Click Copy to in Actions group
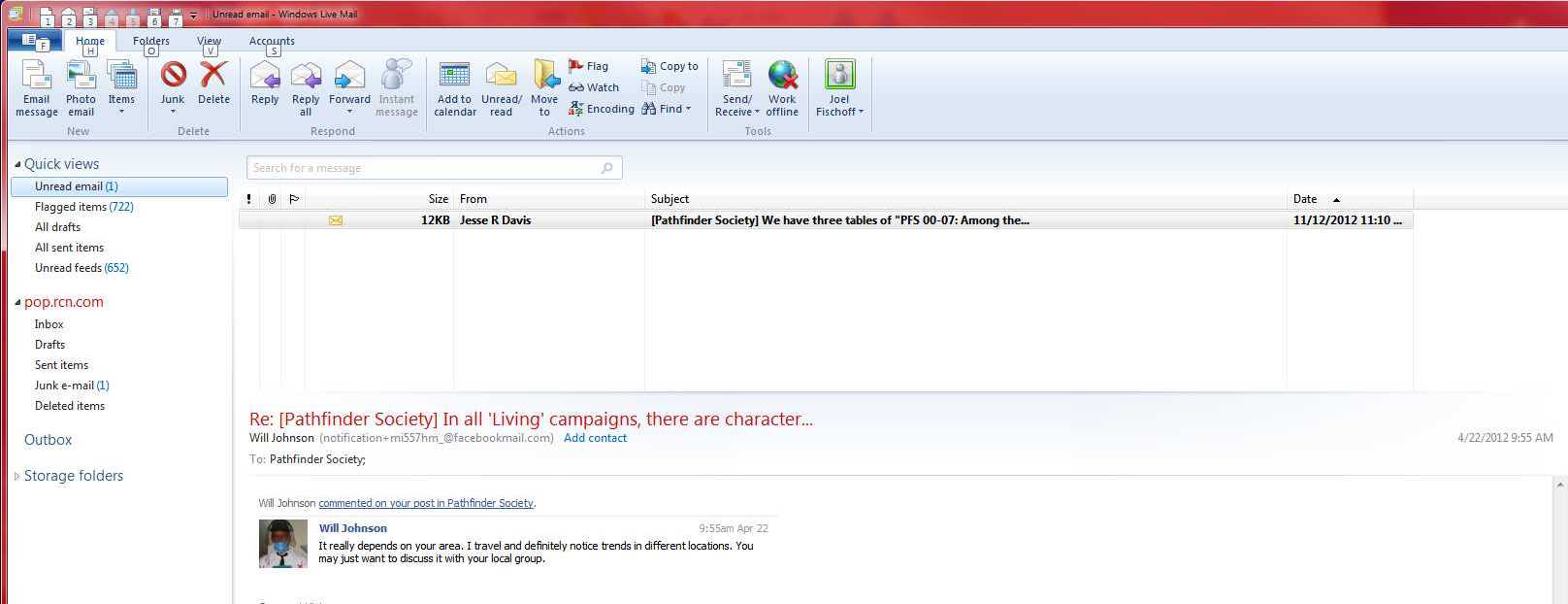 tap(670, 66)
